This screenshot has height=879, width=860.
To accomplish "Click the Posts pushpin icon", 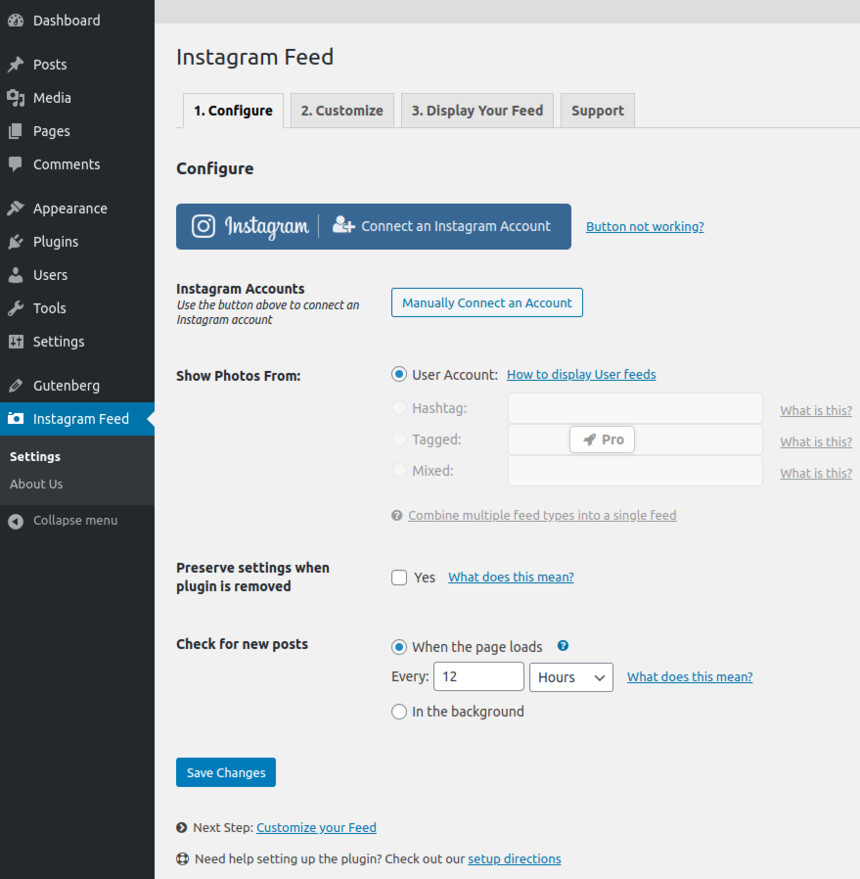I will coord(16,64).
